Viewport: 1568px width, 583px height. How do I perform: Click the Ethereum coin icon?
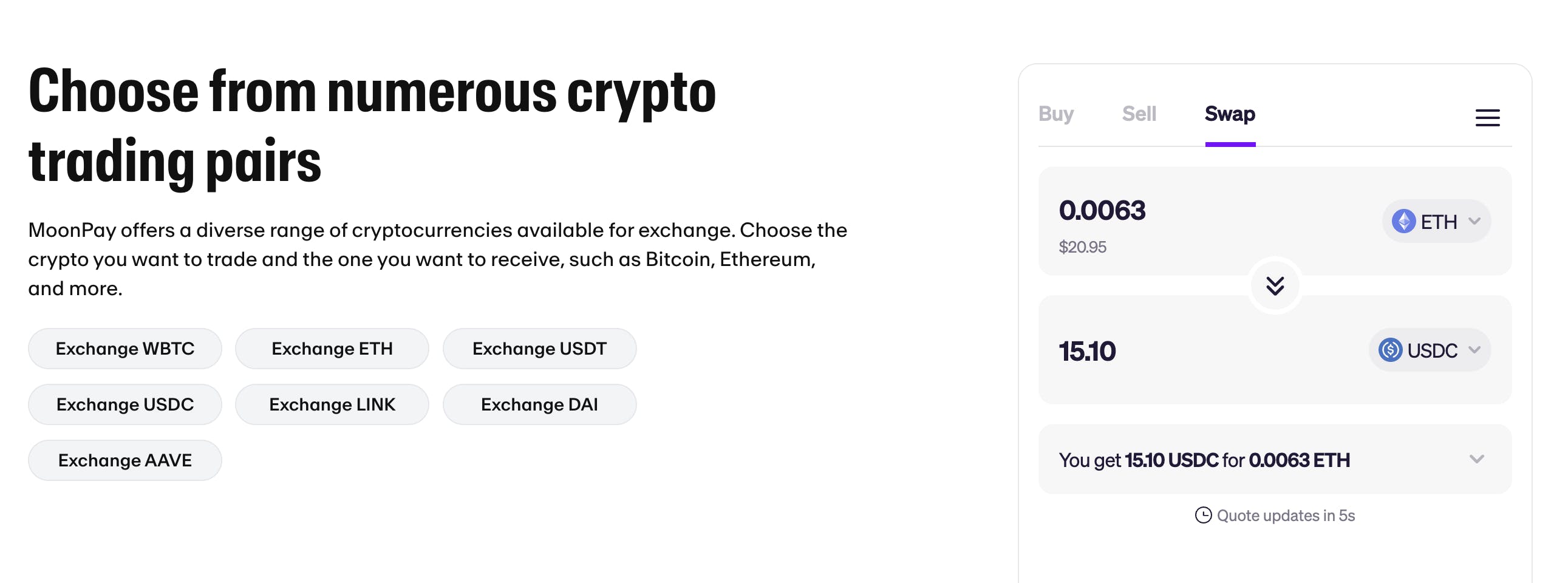coord(1403,221)
